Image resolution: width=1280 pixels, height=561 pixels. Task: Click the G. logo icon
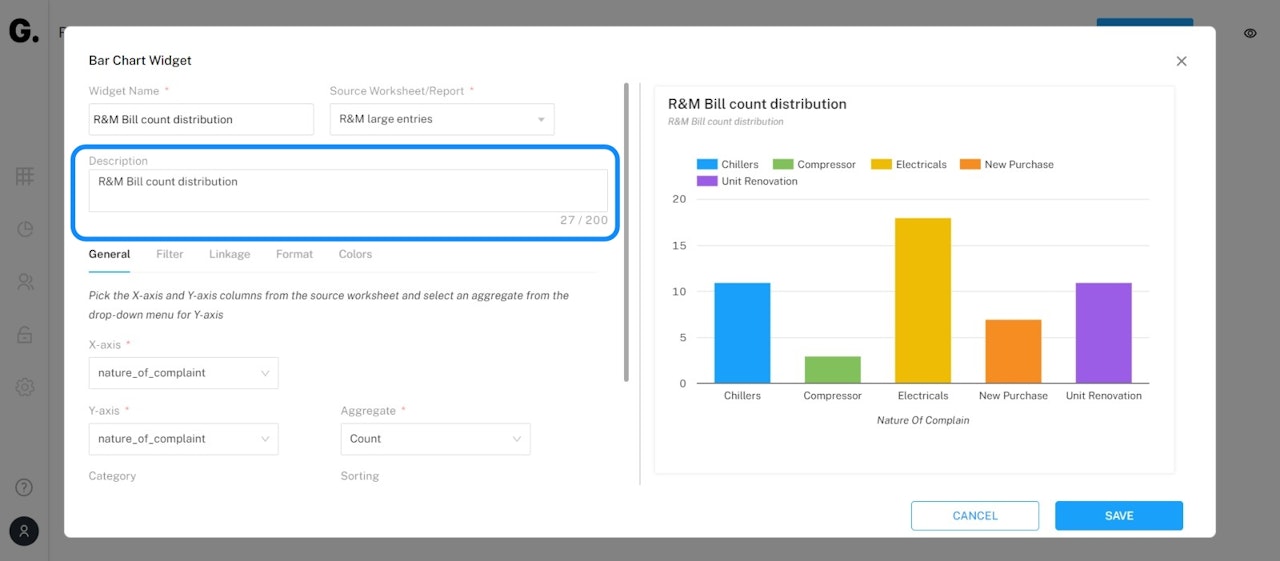tap(23, 31)
